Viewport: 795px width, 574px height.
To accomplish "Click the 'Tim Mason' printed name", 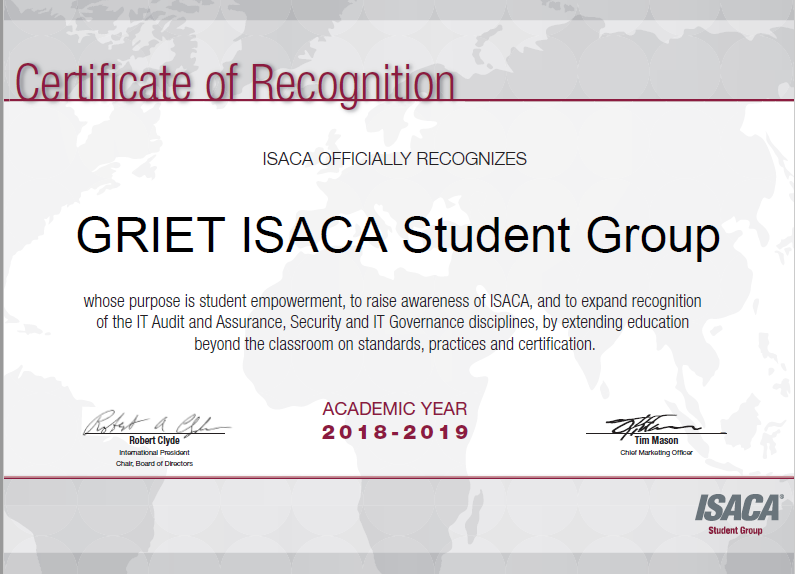I will (656, 440).
